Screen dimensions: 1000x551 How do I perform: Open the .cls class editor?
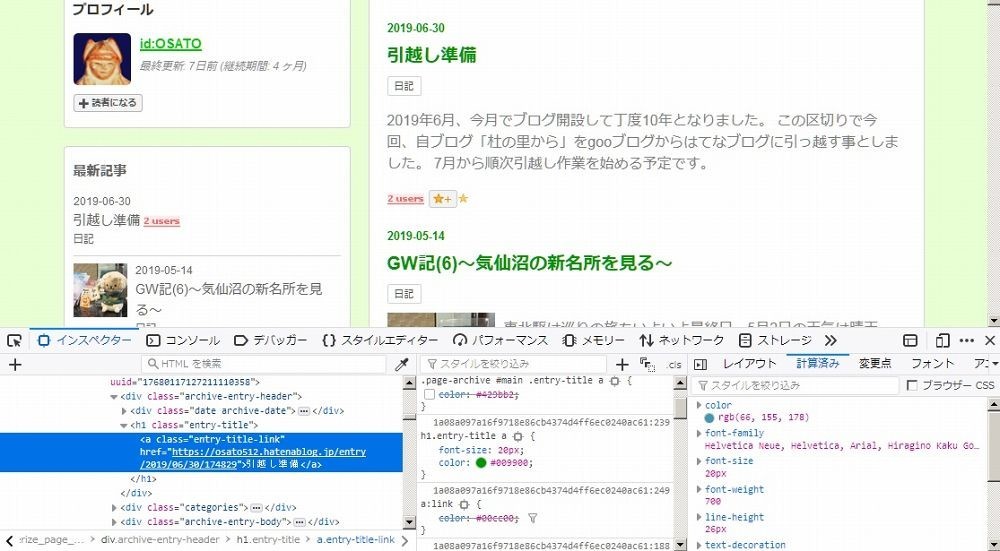[x=673, y=365]
